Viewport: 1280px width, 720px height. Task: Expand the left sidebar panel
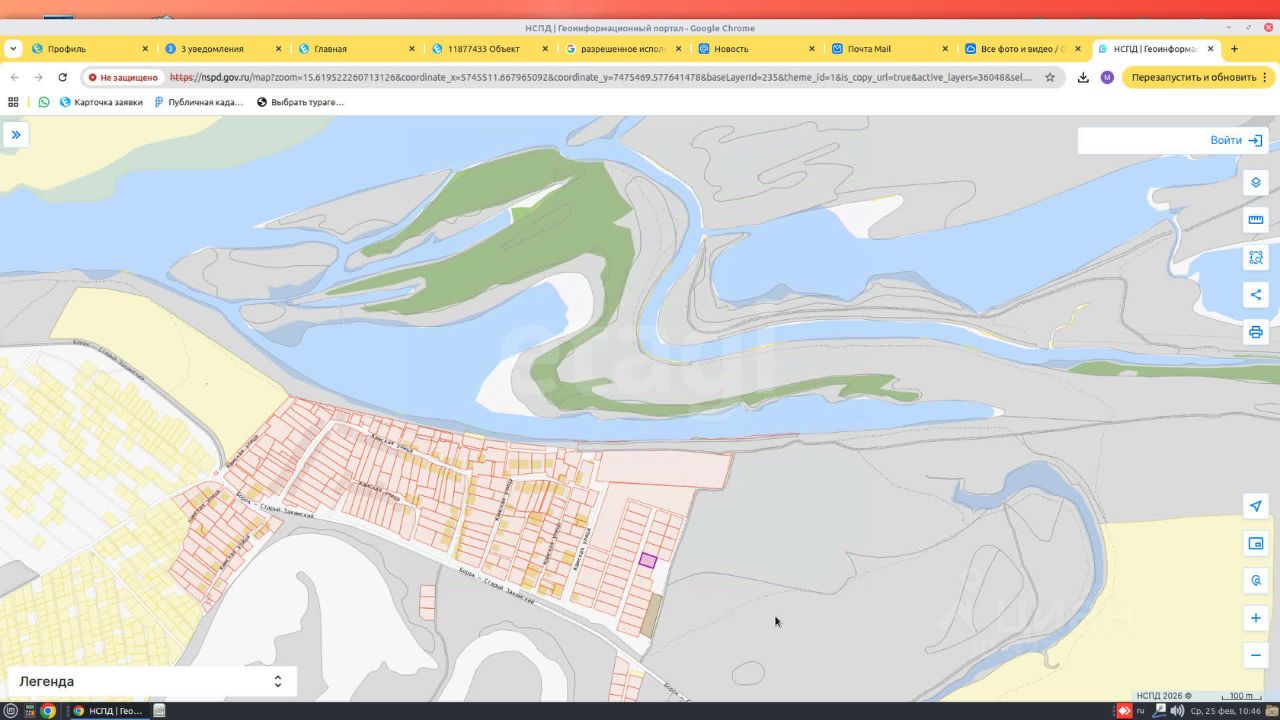15,135
